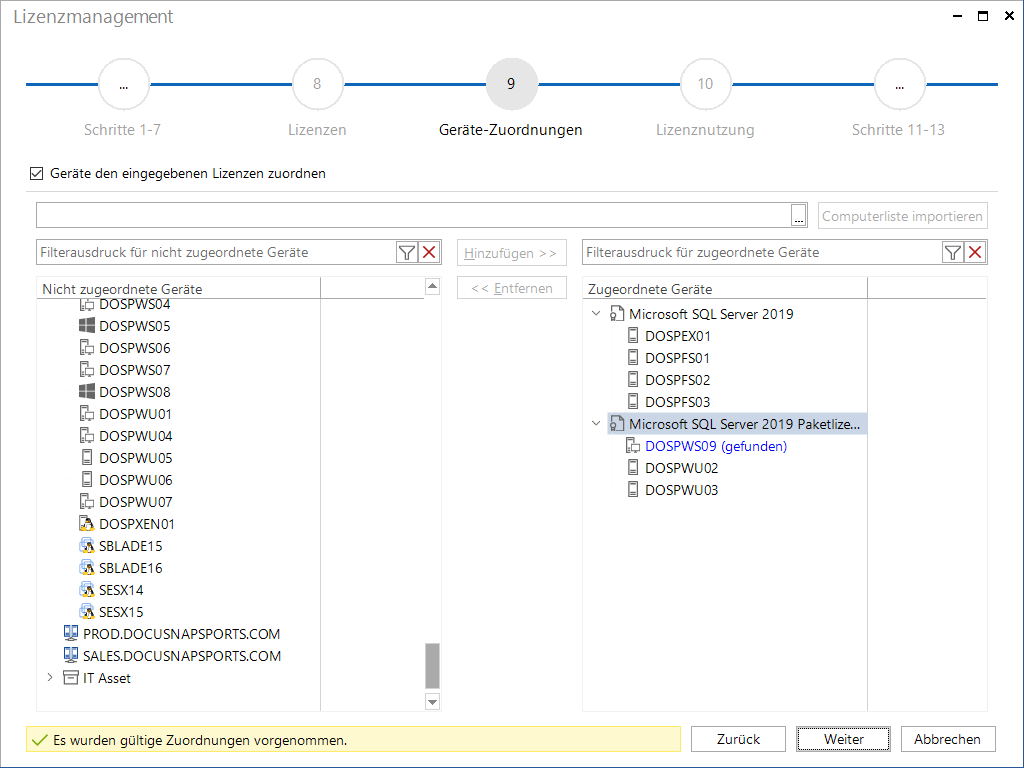This screenshot has width=1024, height=768.
Task: Click the icon beside SESX14
Action: coord(87,590)
